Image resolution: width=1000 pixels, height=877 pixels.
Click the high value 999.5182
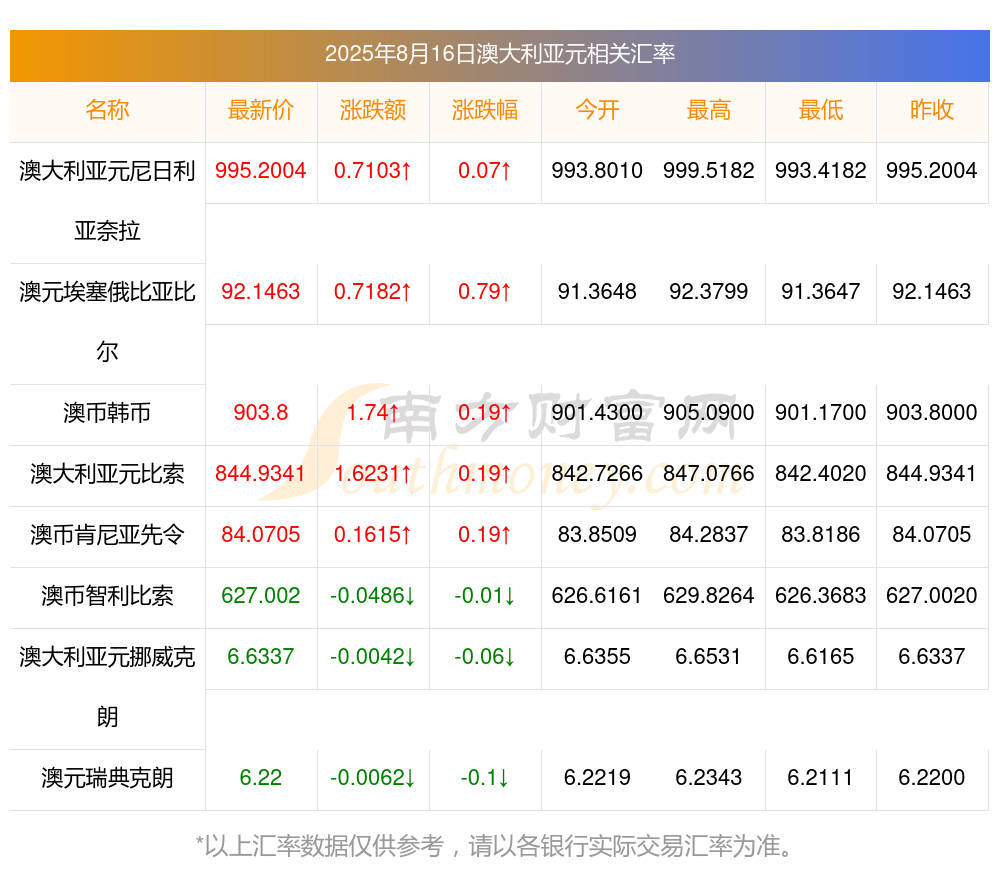coord(709,171)
